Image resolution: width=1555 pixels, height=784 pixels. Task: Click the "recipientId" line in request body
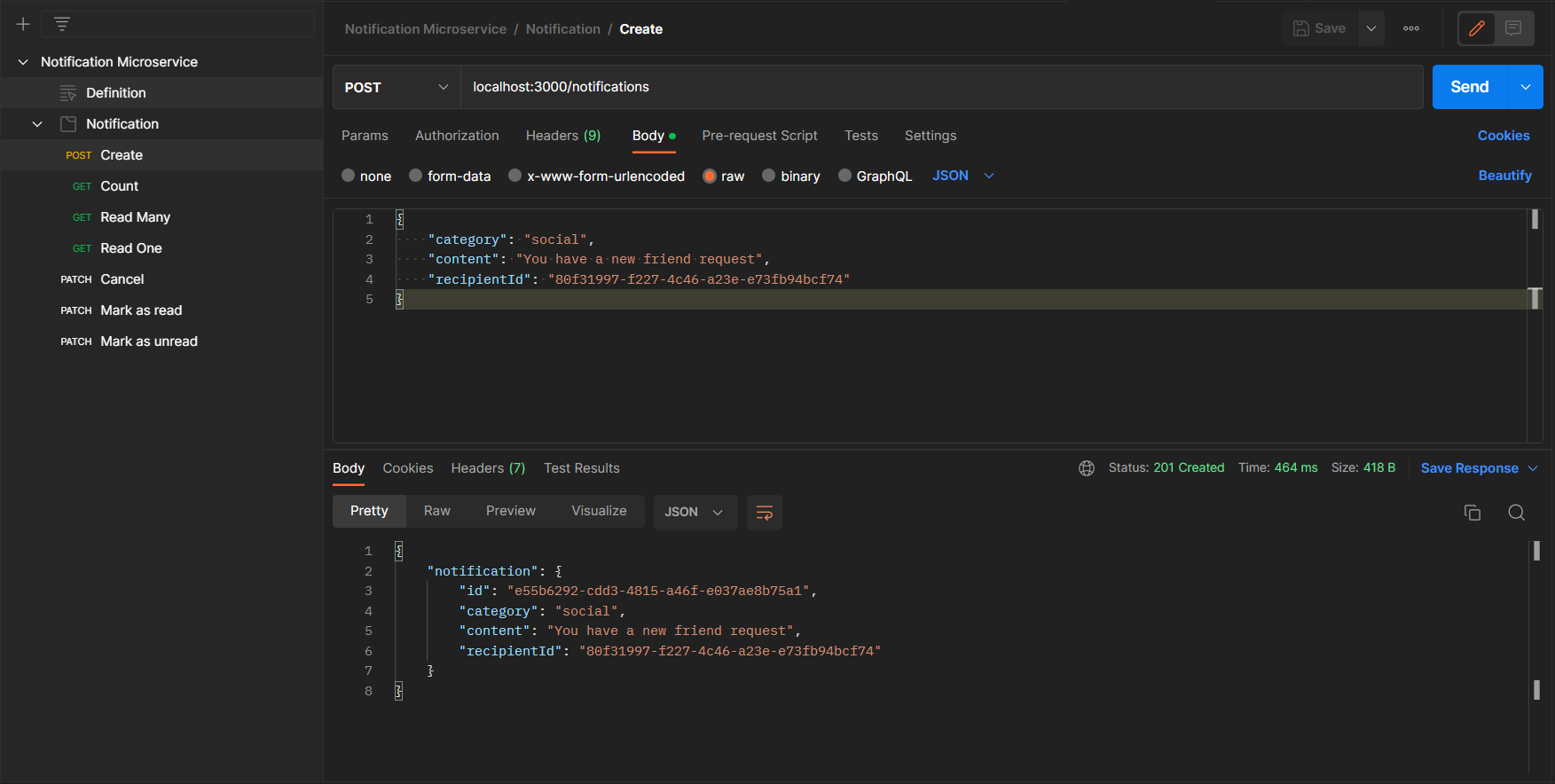click(639, 279)
